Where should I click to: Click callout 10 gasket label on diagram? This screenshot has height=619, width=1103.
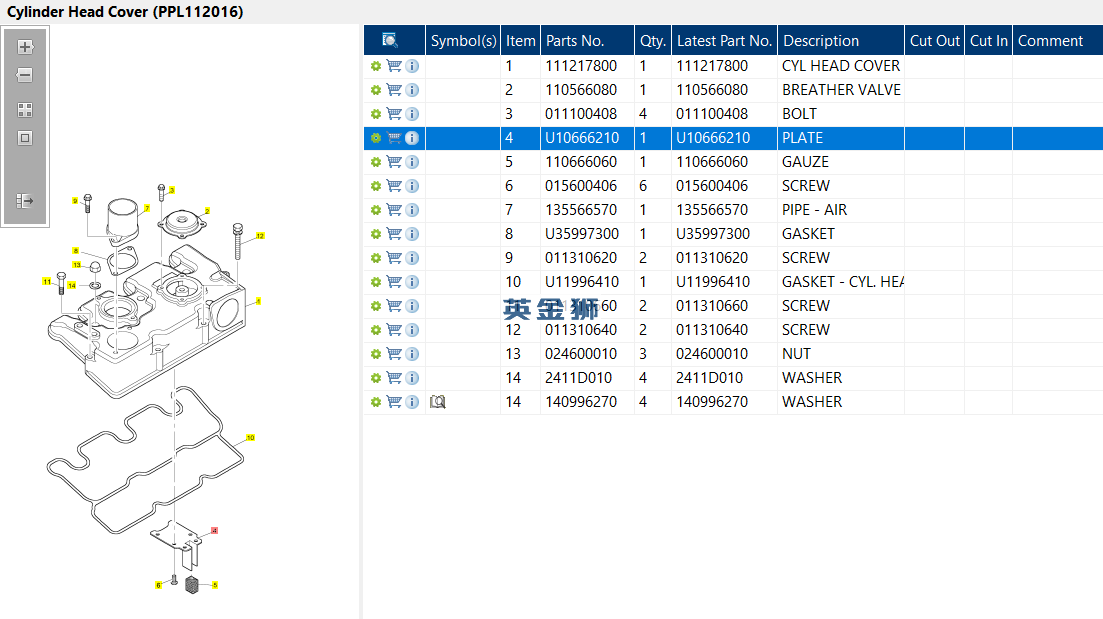click(250, 437)
